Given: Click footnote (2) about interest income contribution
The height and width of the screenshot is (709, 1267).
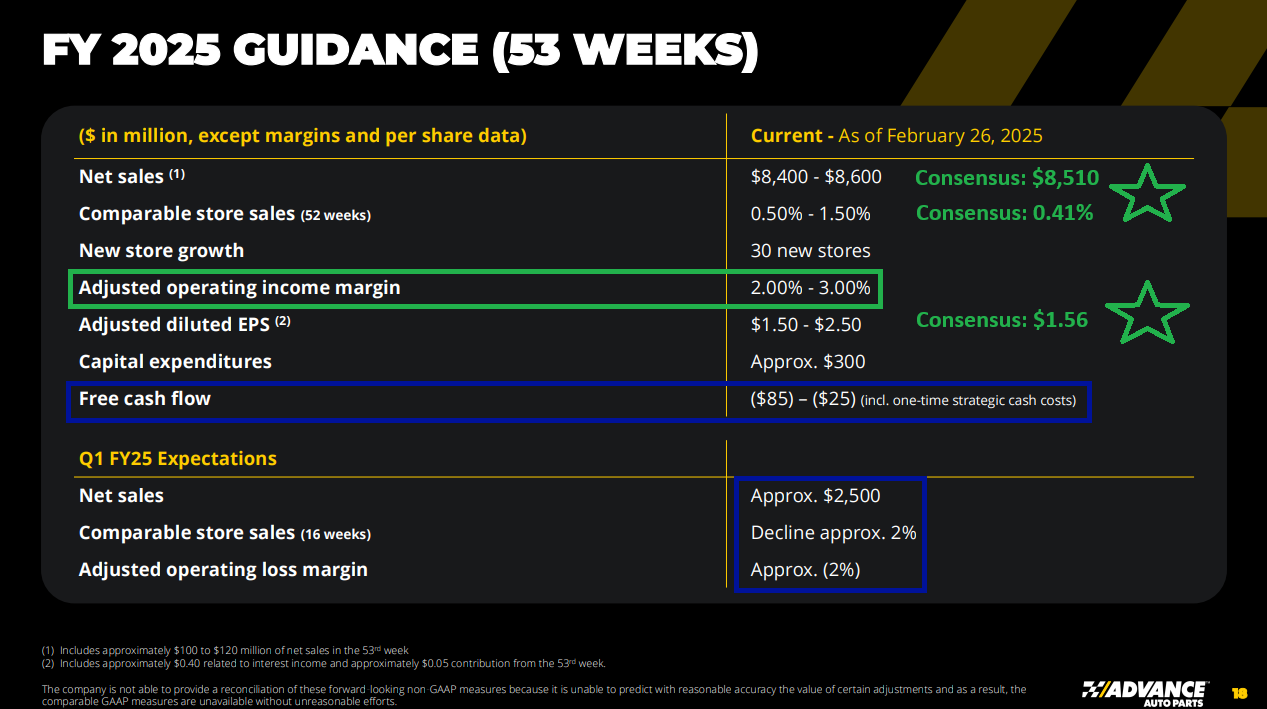Looking at the screenshot, I should pyautogui.click(x=323, y=663).
